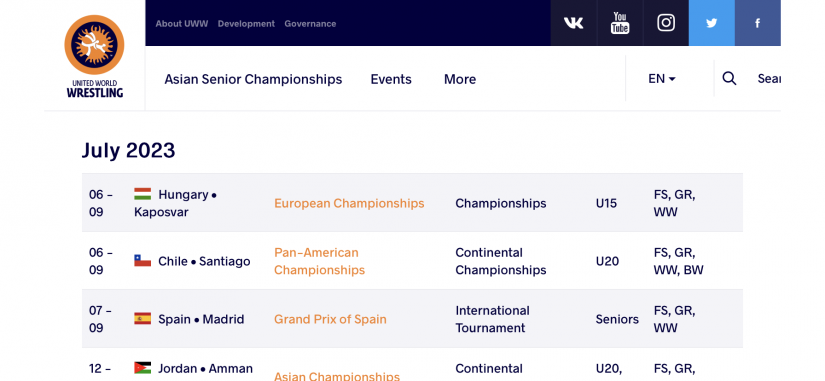Open the About UWW link
This screenshot has width=825, height=381.
[182, 24]
